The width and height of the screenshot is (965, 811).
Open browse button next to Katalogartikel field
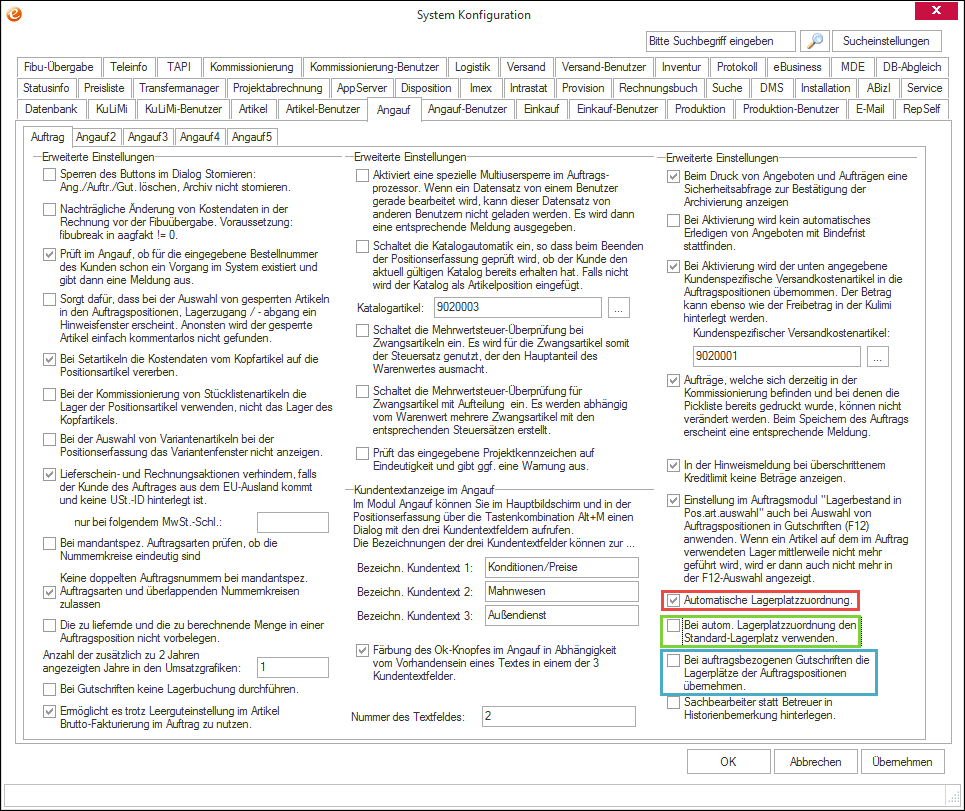click(x=619, y=308)
